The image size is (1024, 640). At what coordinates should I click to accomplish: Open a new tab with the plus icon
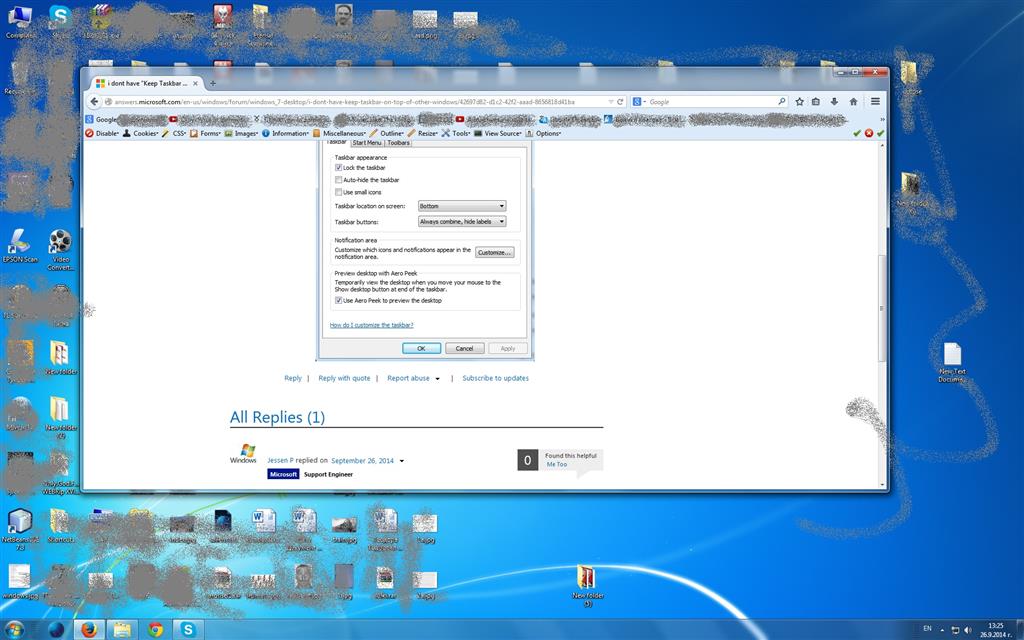[x=212, y=84]
